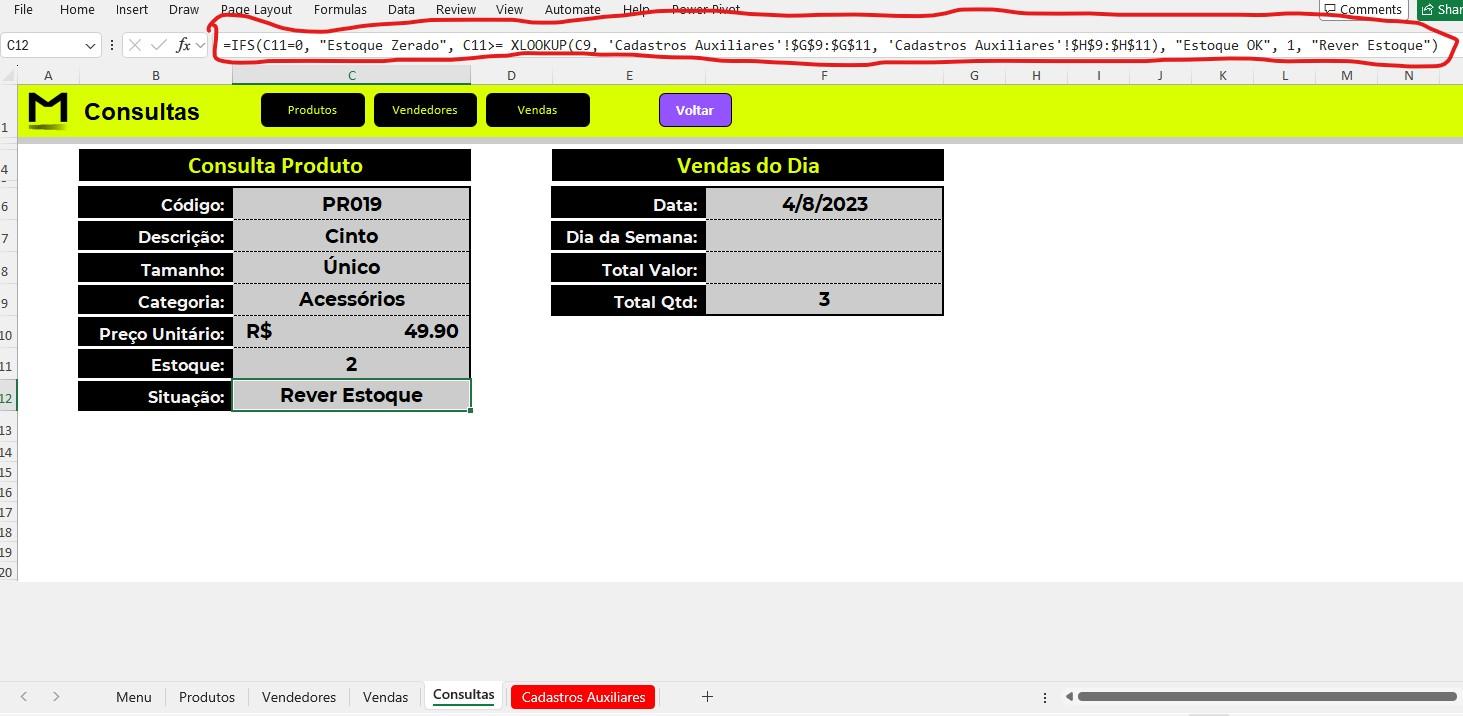Select column C header
Viewport: 1463px width, 716px height.
click(351, 75)
